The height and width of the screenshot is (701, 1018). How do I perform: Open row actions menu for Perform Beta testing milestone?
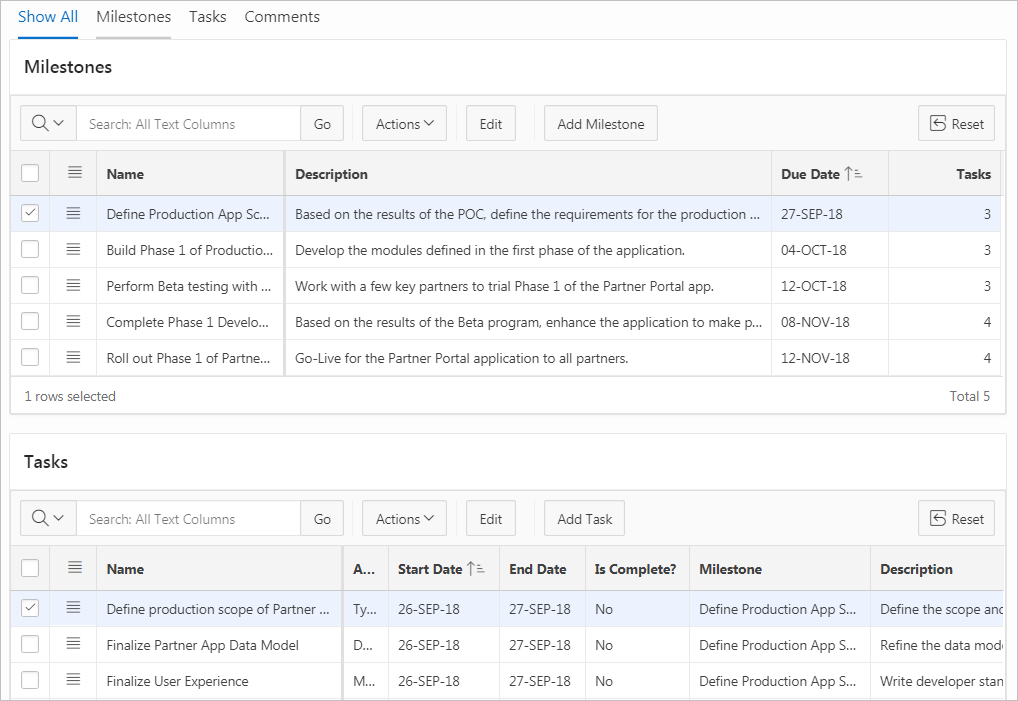pyautogui.click(x=73, y=286)
